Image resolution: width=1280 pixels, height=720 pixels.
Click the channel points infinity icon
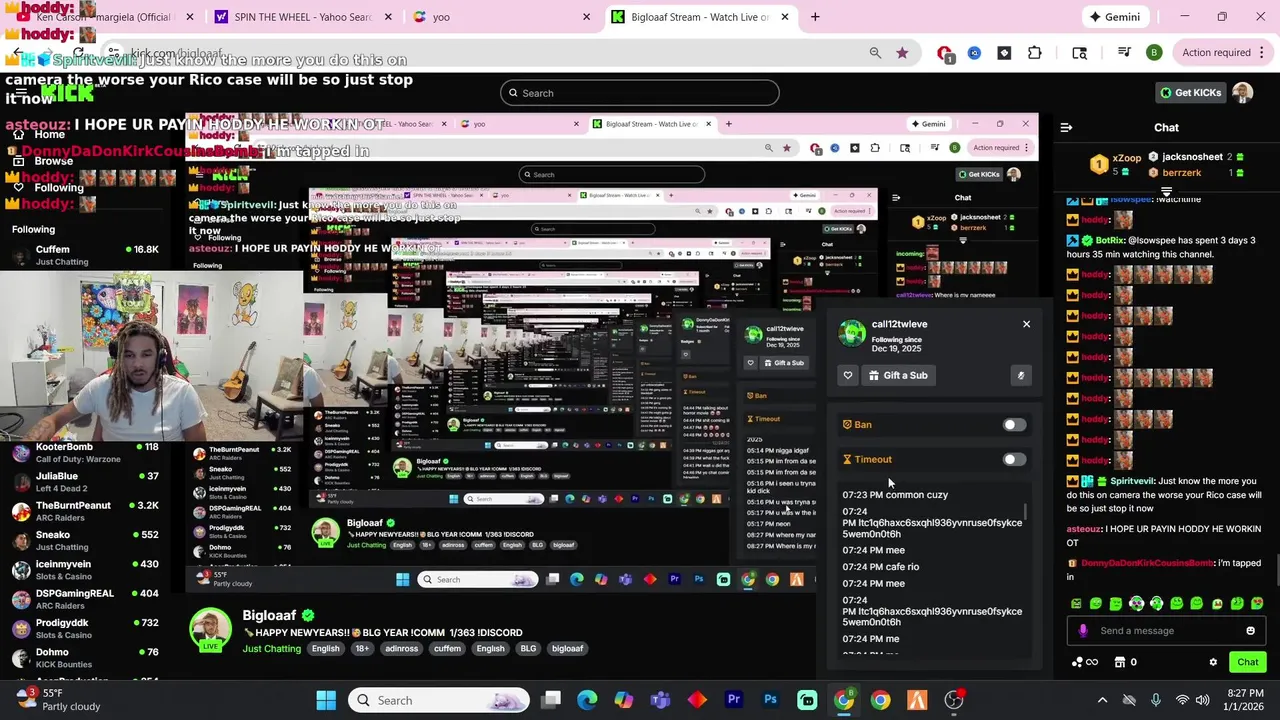(x=1085, y=662)
